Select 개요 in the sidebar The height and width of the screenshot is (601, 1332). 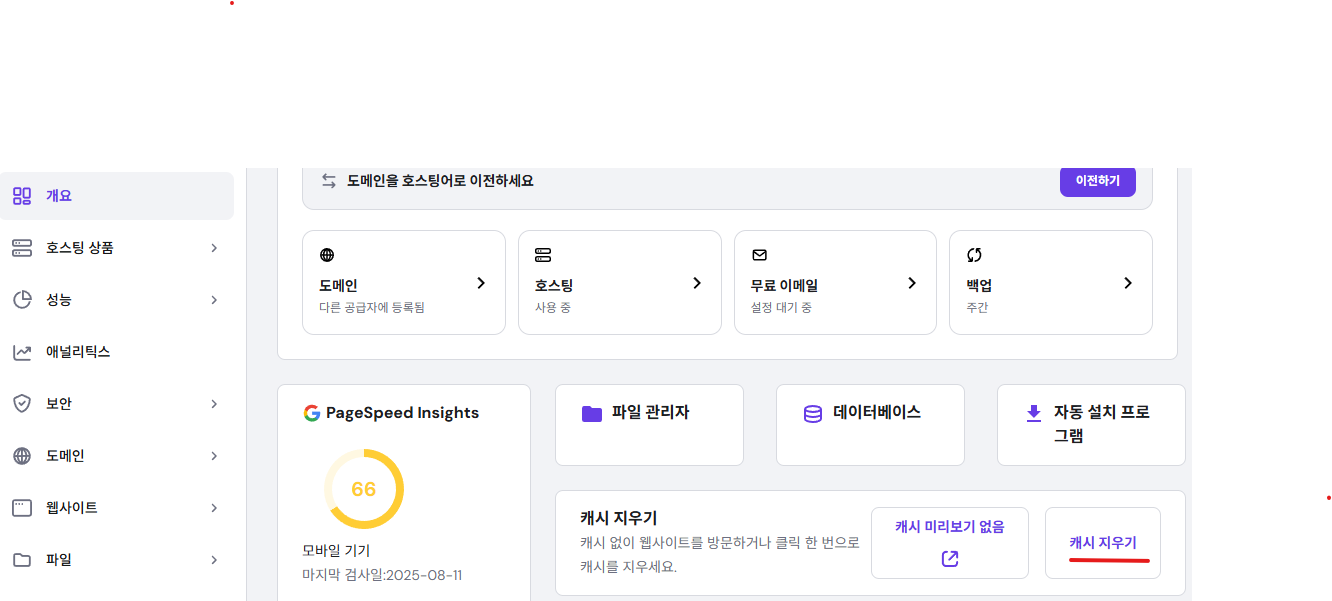pyautogui.click(x=117, y=196)
